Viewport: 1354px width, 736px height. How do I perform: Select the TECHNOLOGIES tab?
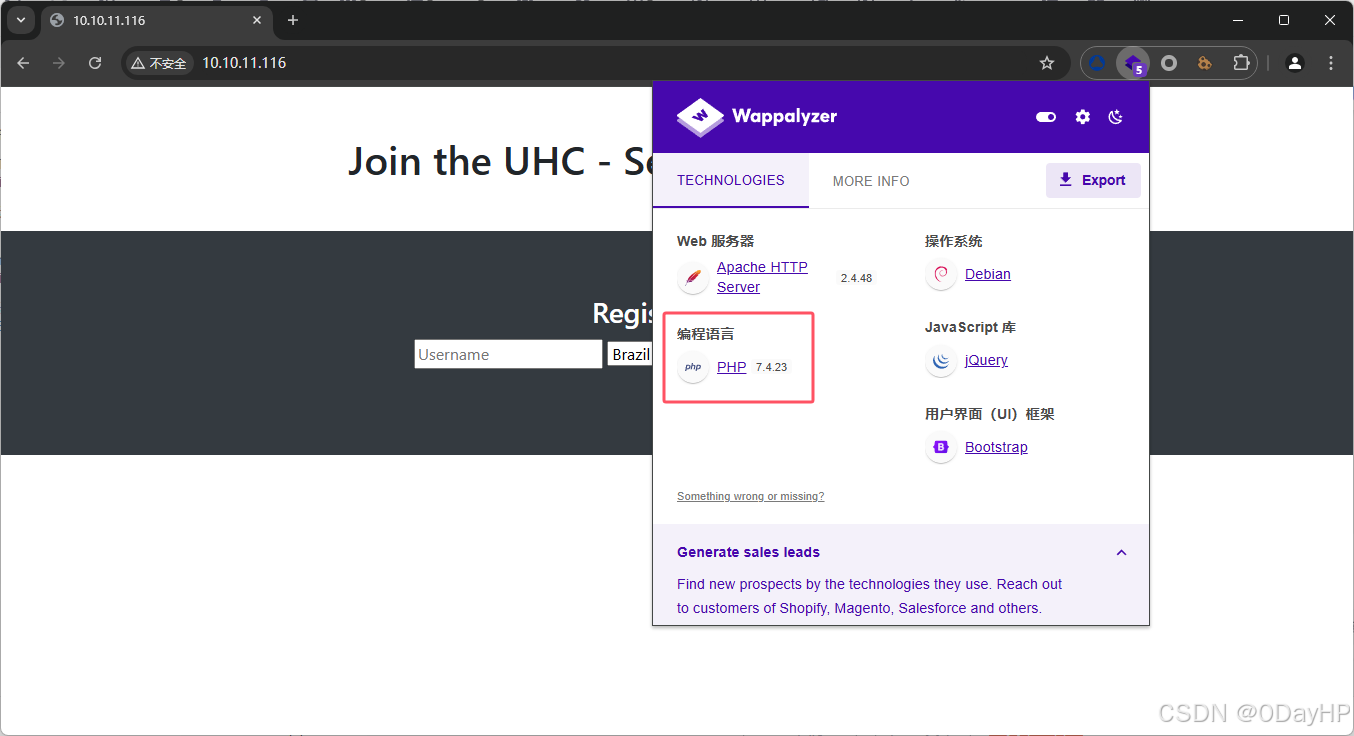[x=730, y=180]
